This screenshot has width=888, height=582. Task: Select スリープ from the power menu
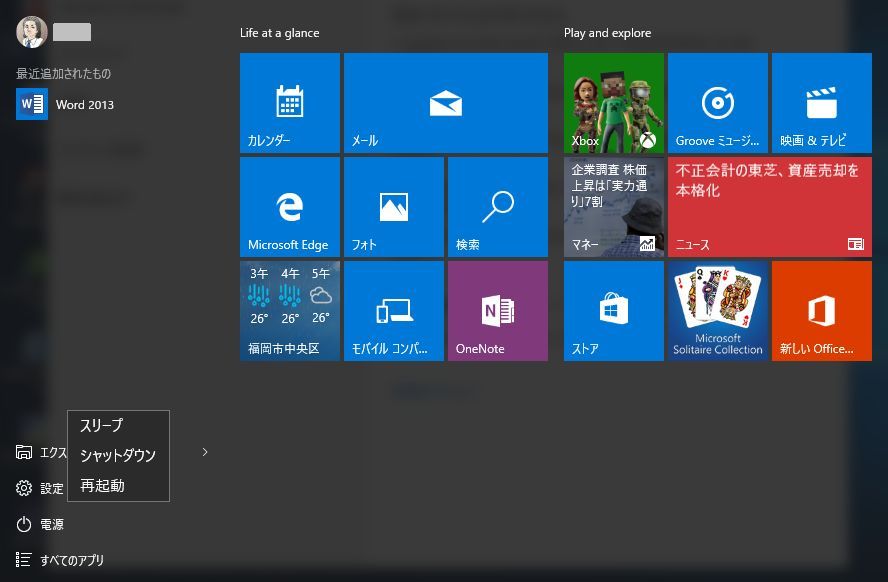click(102, 426)
